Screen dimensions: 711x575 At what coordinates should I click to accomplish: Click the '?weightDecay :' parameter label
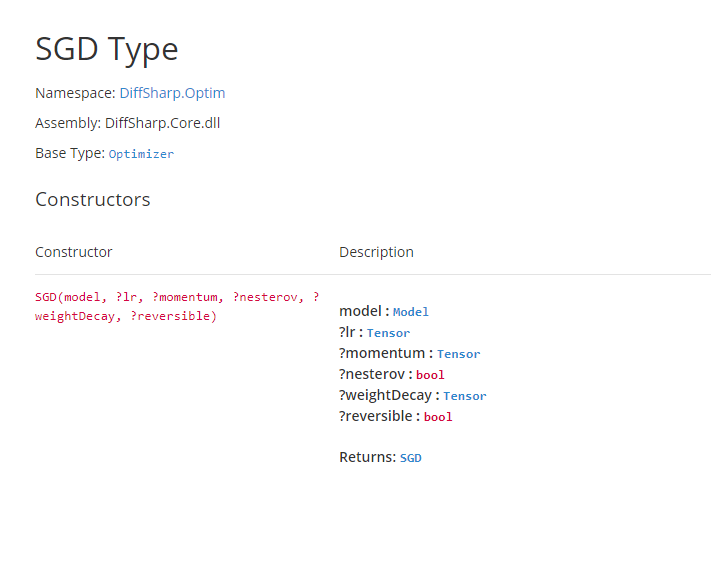pyautogui.click(x=389, y=395)
